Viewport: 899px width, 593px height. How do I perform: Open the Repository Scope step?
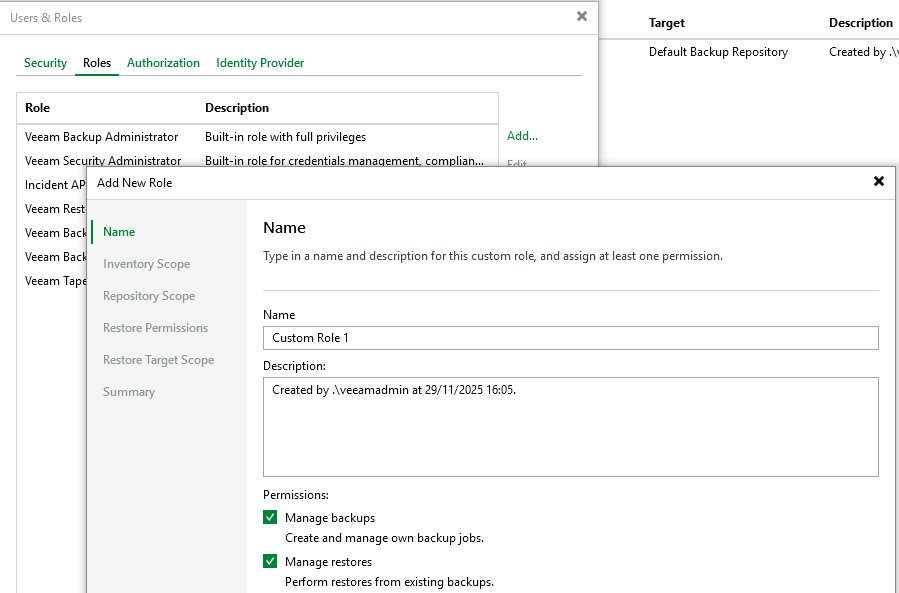pyautogui.click(x=149, y=296)
